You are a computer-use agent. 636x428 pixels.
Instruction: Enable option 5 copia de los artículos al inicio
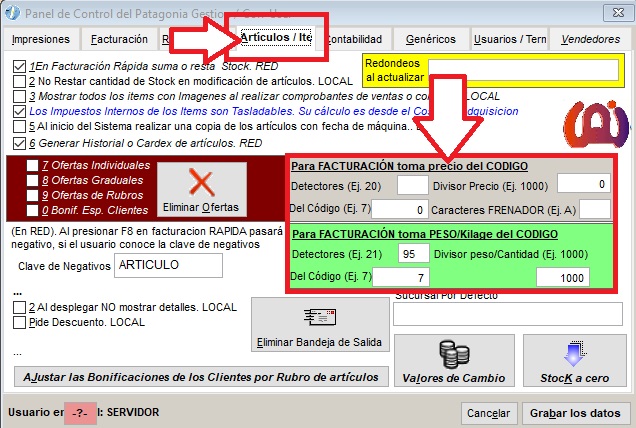pyautogui.click(x=19, y=126)
